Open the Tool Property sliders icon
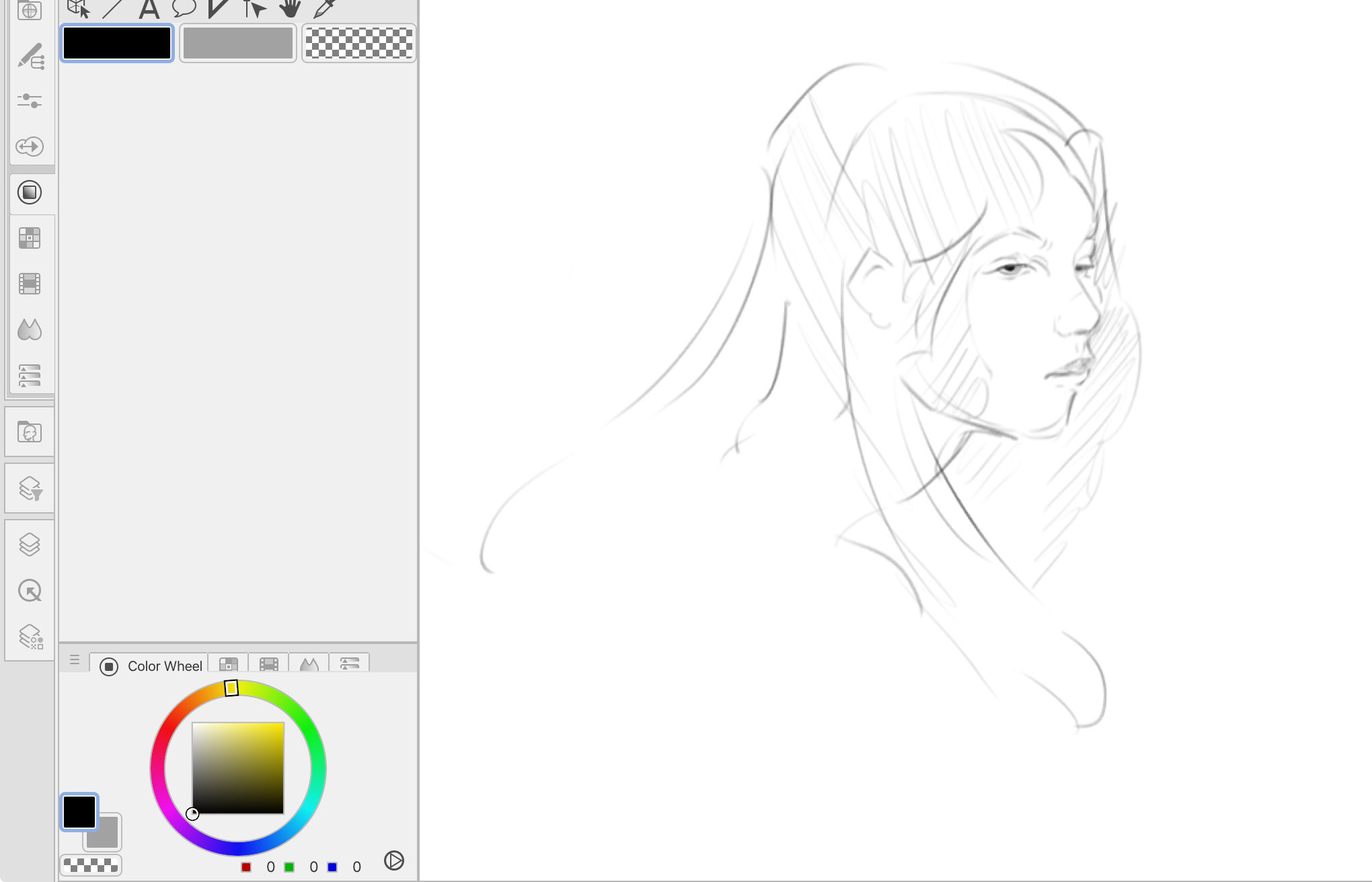The image size is (1372, 882). (30, 101)
